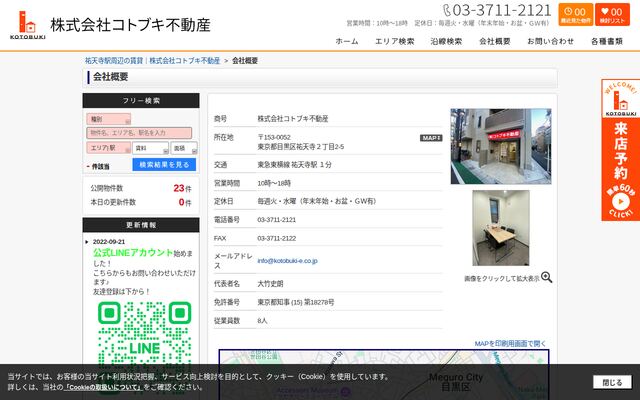Click the info@kotobuki-e.co.jp email link
640x400 pixels.
click(x=287, y=261)
